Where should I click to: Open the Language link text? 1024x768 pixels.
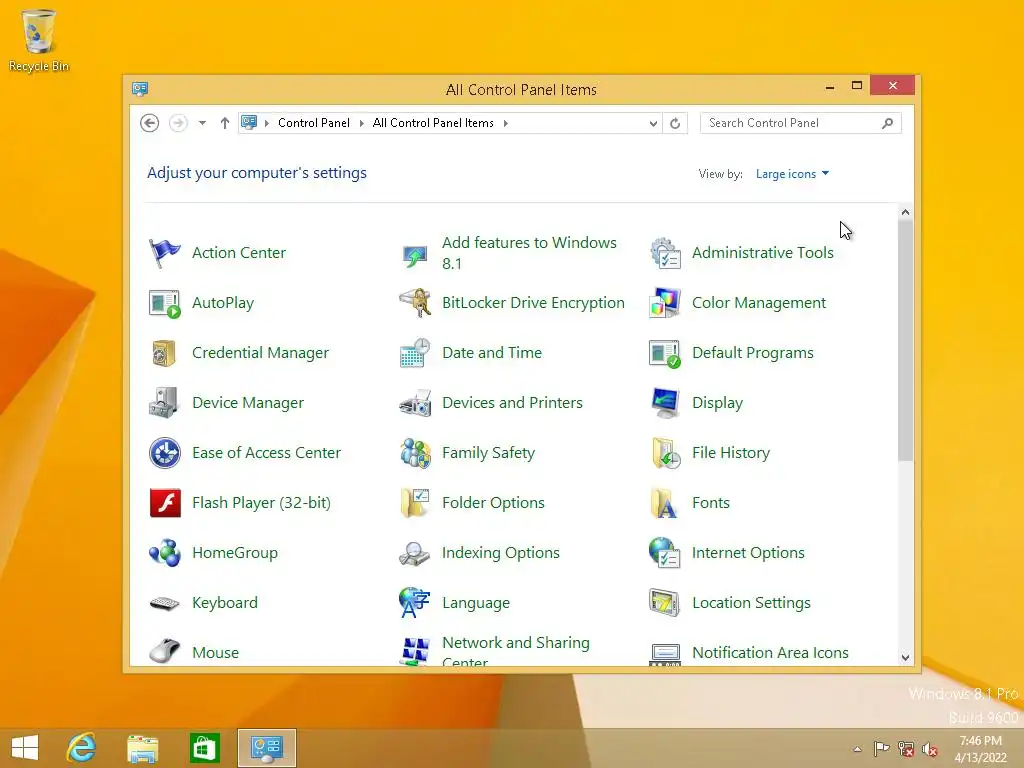click(x=476, y=603)
